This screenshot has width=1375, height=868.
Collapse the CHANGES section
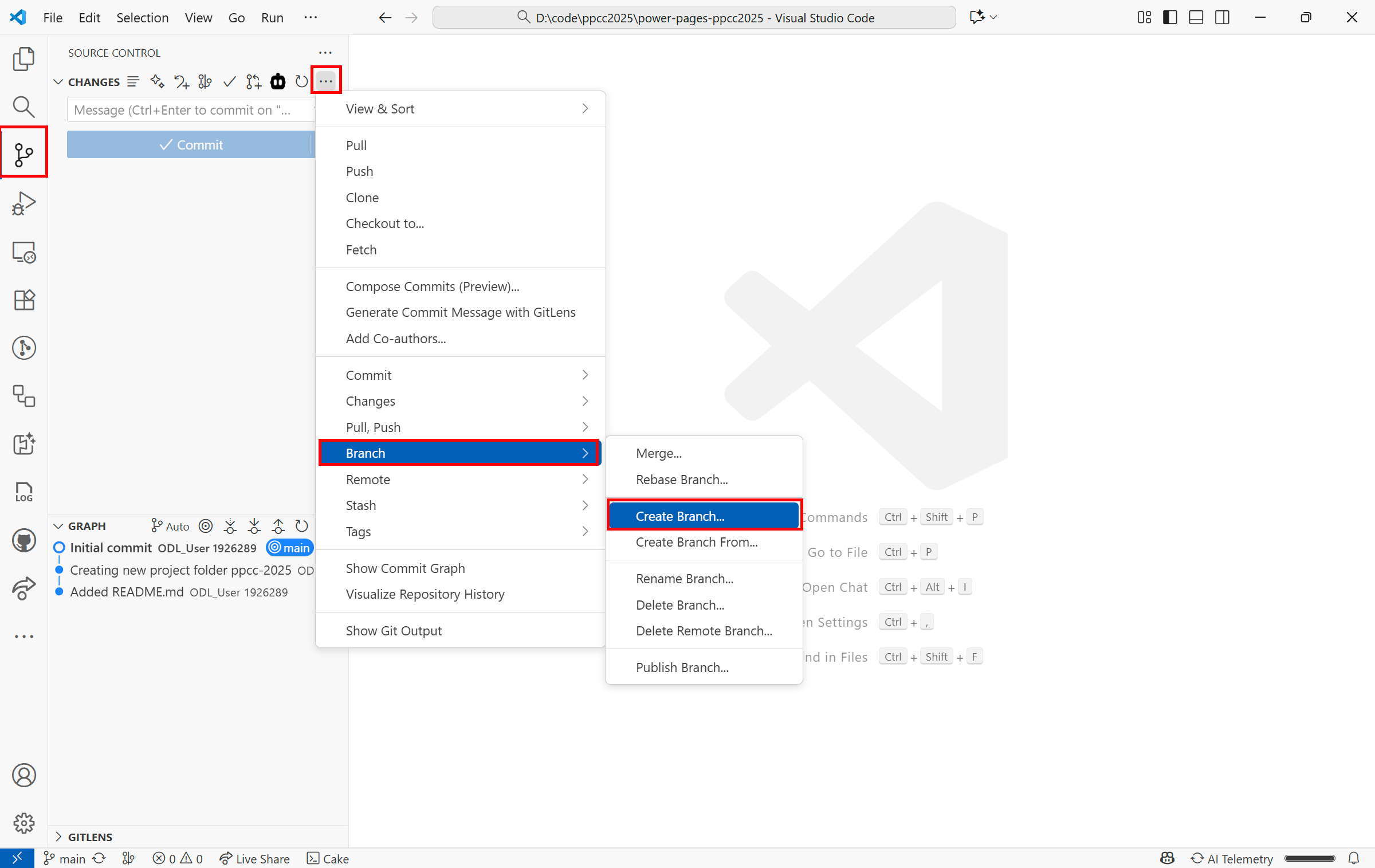pos(58,81)
